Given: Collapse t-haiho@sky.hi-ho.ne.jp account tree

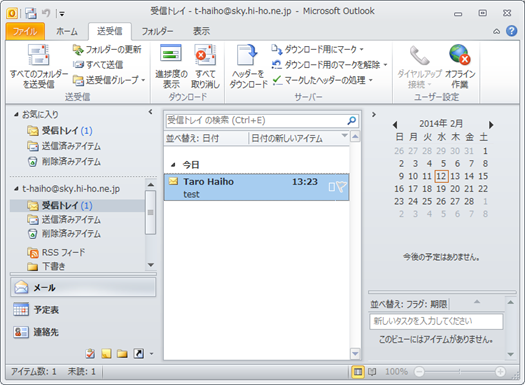Looking at the screenshot, I should point(16,189).
